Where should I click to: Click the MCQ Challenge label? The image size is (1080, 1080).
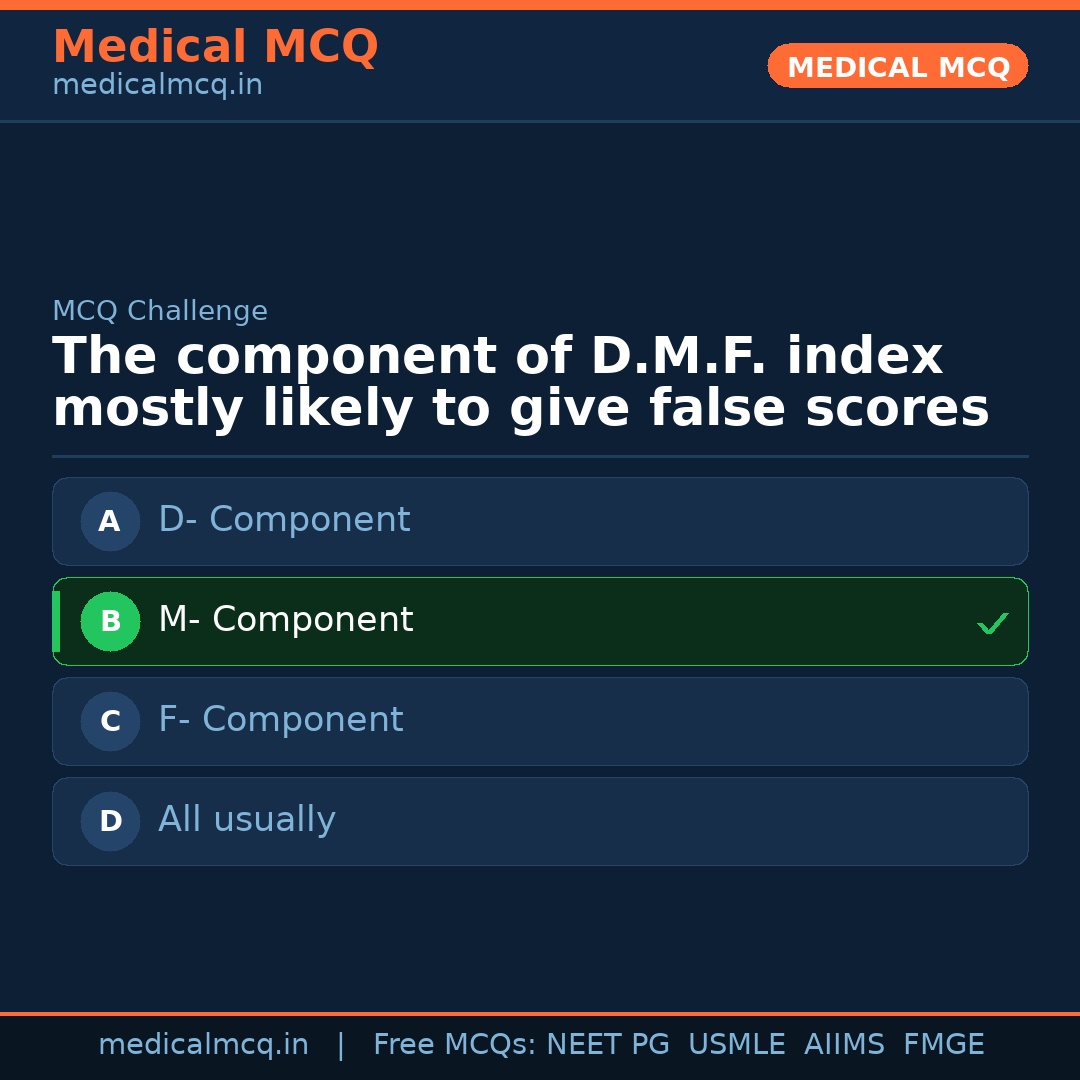(x=160, y=311)
